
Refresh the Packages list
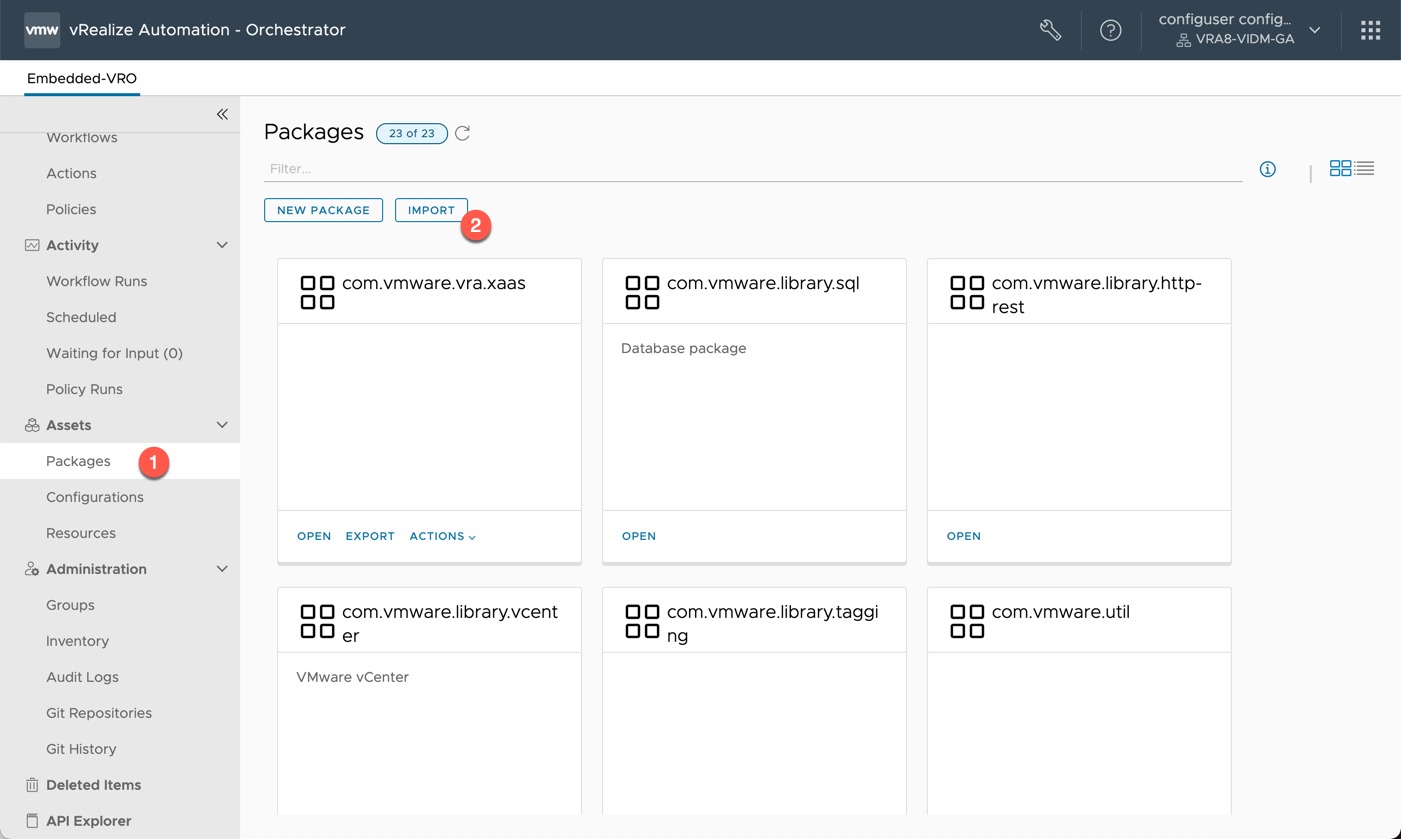(x=462, y=133)
